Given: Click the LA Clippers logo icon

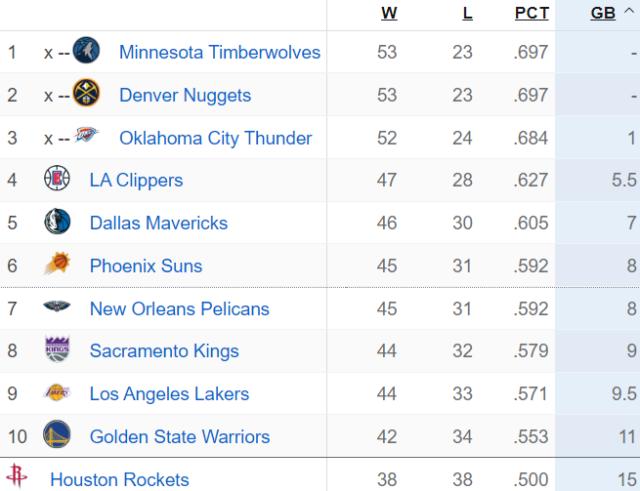Looking at the screenshot, I should pos(57,180).
